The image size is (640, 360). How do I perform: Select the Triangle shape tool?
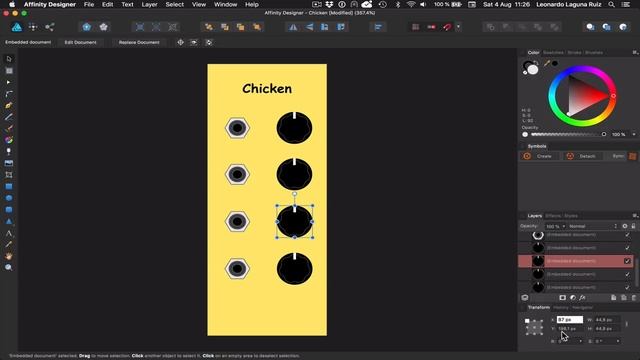9,221
